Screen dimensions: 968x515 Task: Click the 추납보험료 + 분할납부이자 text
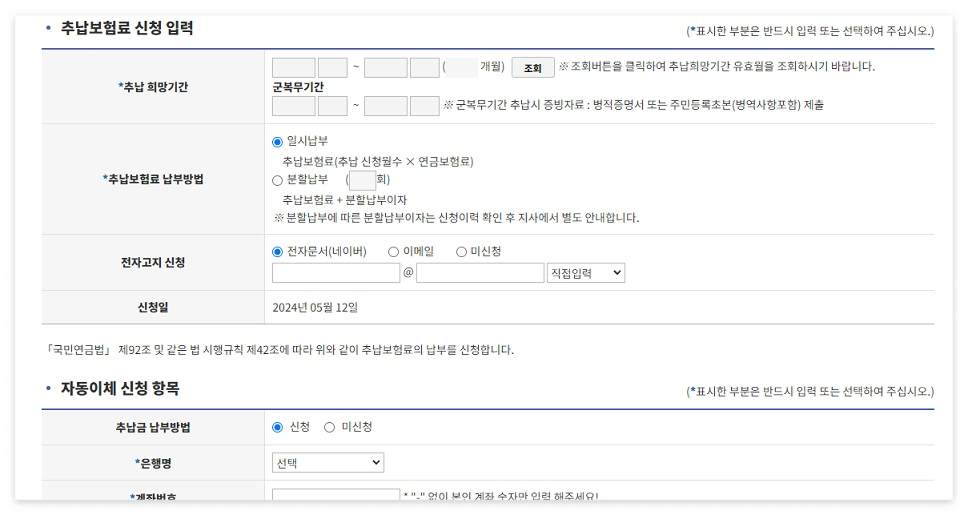(344, 200)
